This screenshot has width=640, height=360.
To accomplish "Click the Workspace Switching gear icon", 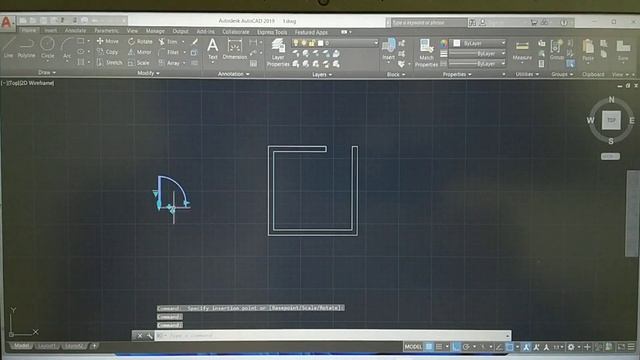I will (x=571, y=347).
